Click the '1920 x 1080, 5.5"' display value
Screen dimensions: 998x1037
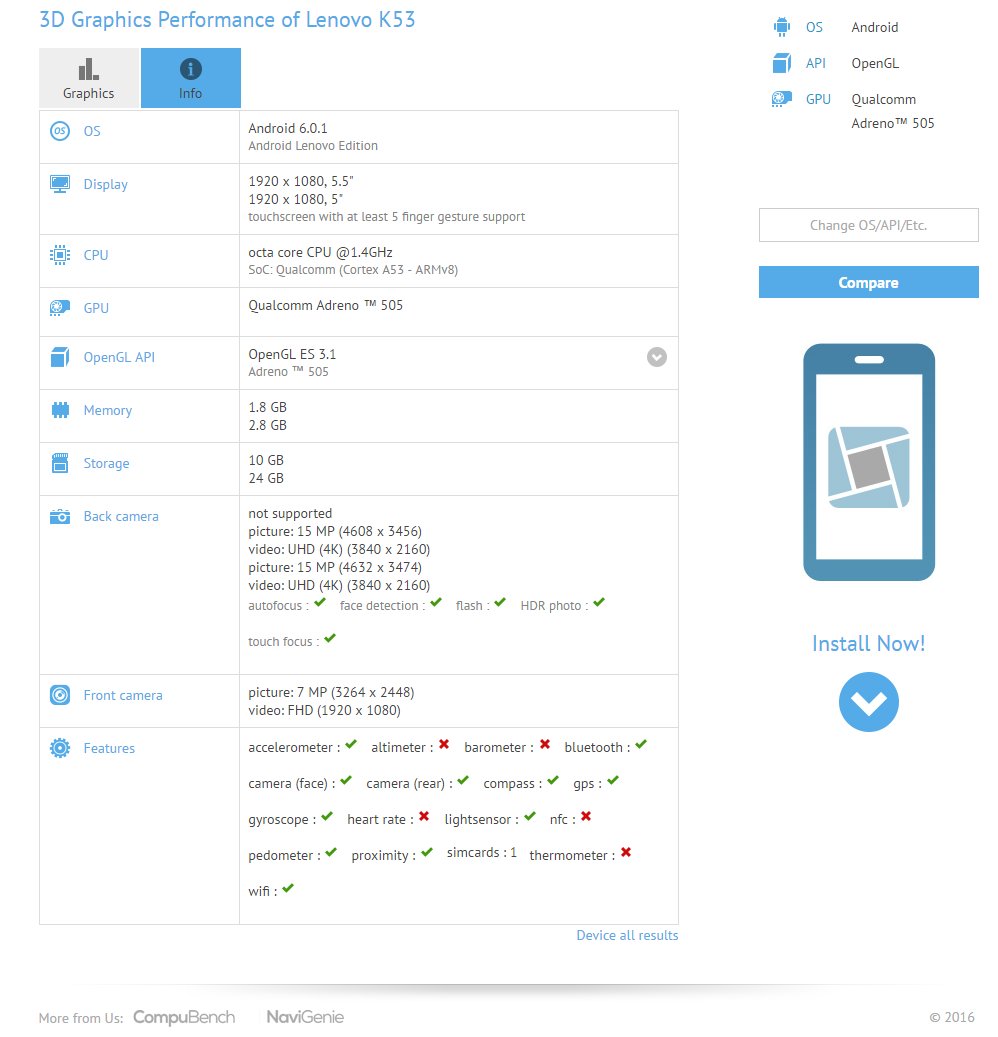(x=301, y=181)
